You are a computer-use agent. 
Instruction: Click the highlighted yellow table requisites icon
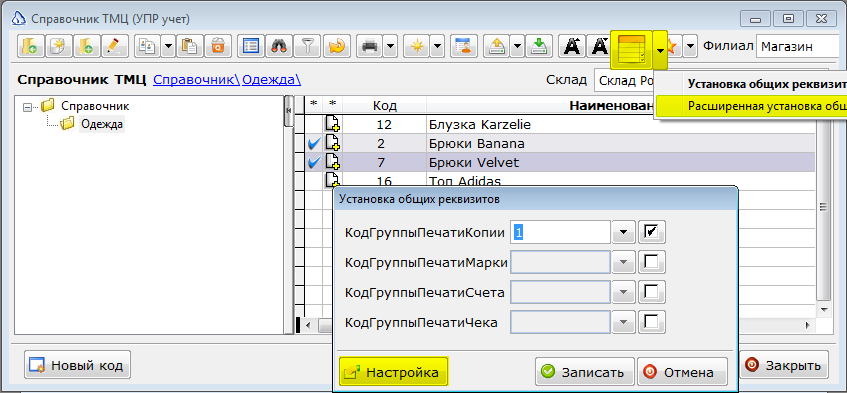coord(631,49)
